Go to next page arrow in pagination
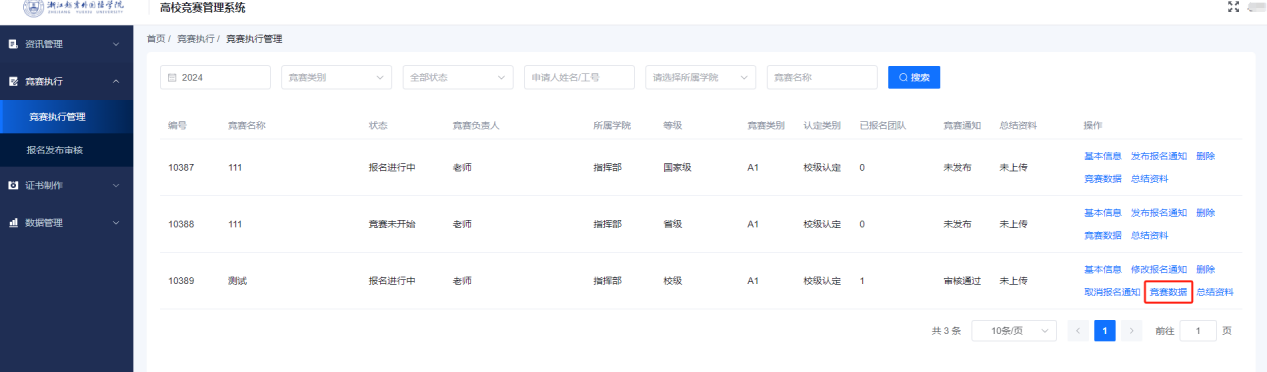Screen dimensions: 1267x372 tap(1132, 330)
